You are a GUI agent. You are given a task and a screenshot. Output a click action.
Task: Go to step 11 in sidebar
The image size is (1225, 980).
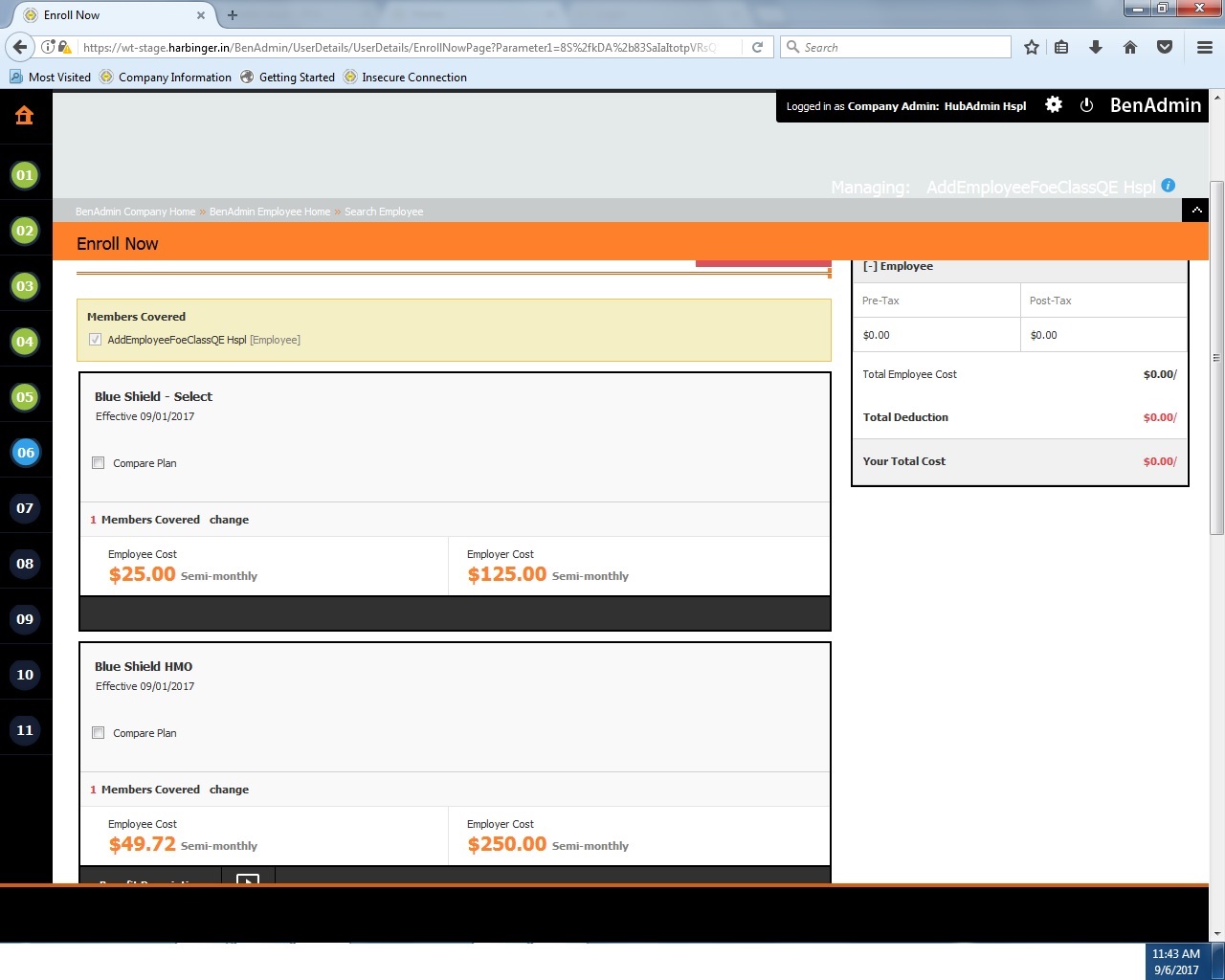tap(25, 730)
